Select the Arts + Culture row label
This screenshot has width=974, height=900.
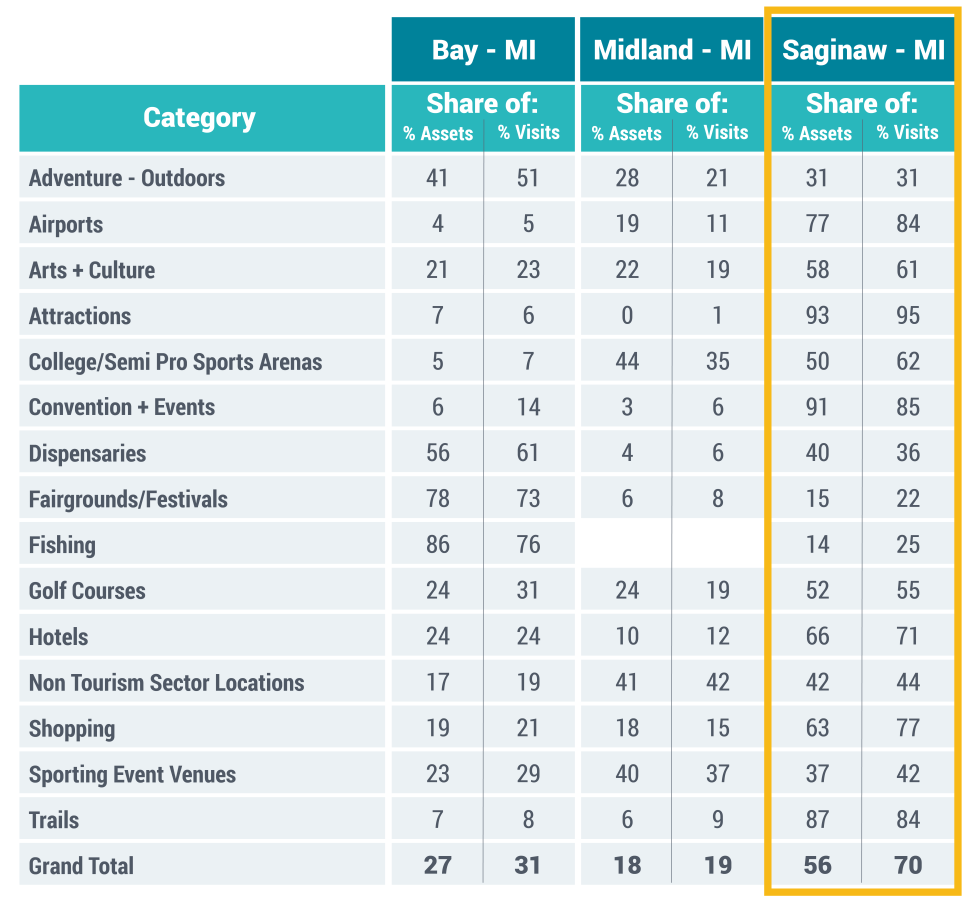coord(92,270)
